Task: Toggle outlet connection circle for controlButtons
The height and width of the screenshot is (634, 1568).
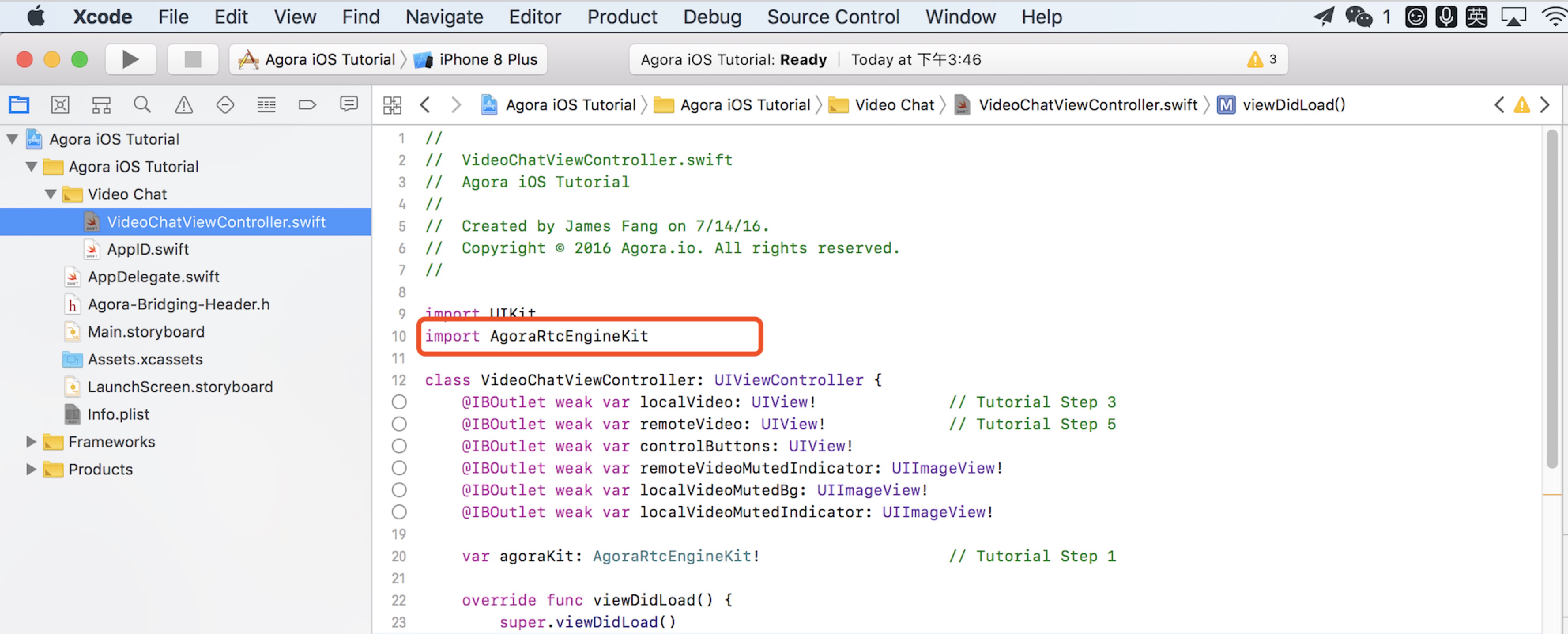Action: pyautogui.click(x=399, y=446)
